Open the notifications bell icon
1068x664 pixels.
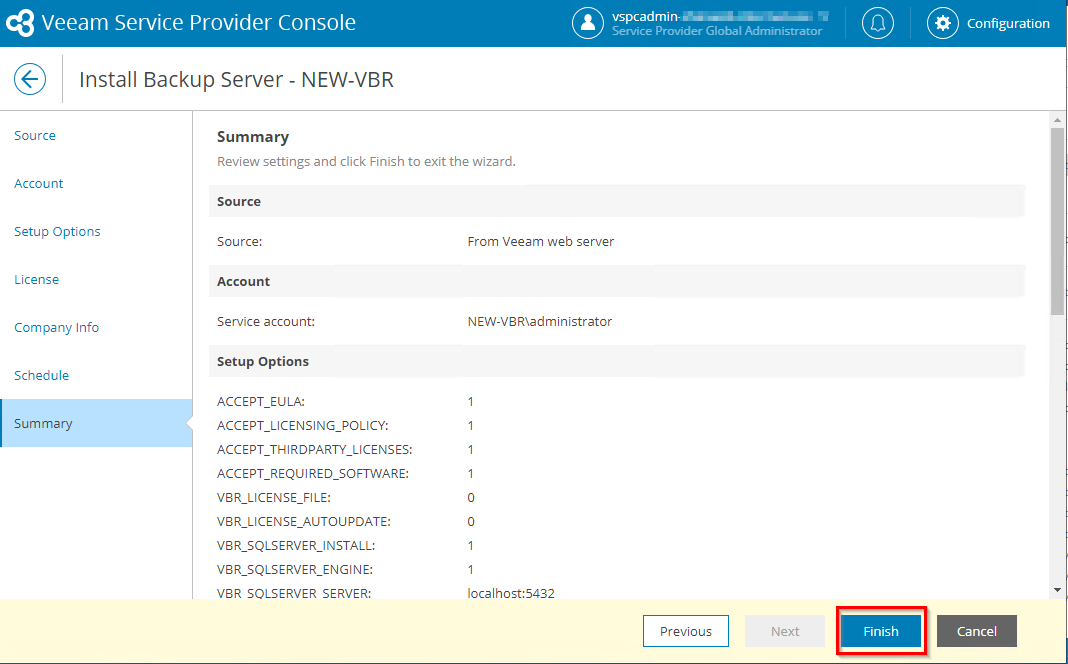pyautogui.click(x=877, y=23)
